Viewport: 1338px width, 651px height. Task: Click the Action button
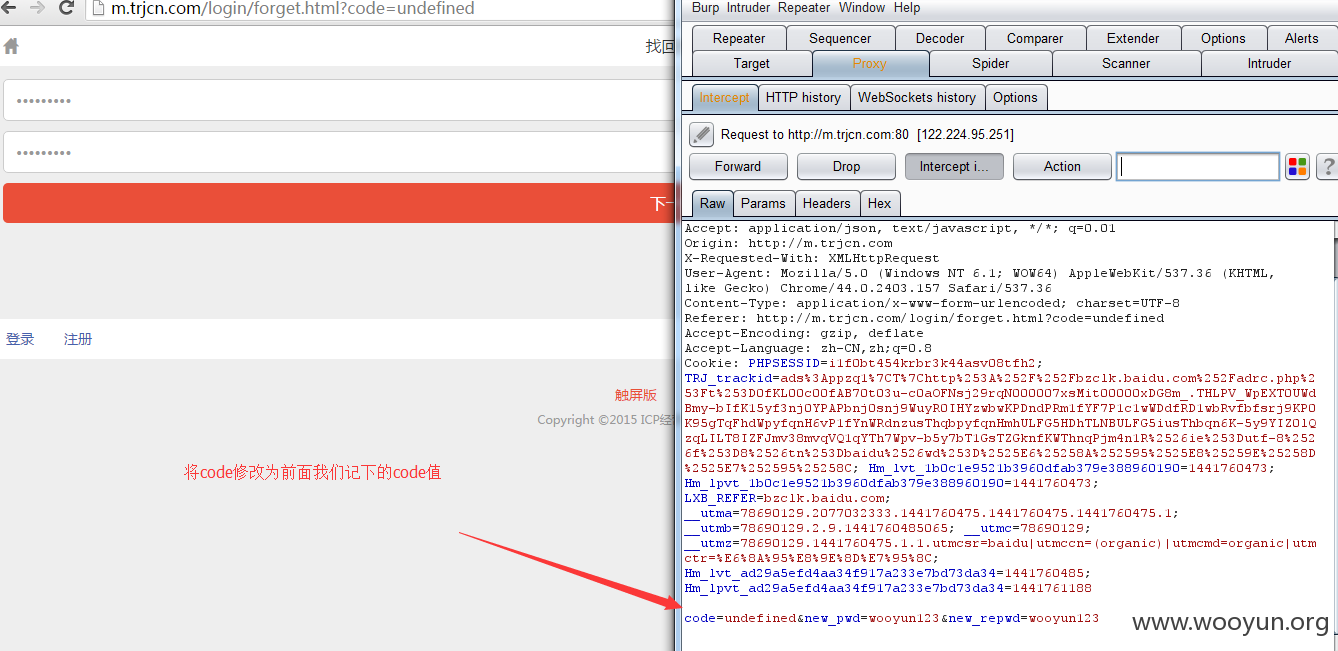1062,167
